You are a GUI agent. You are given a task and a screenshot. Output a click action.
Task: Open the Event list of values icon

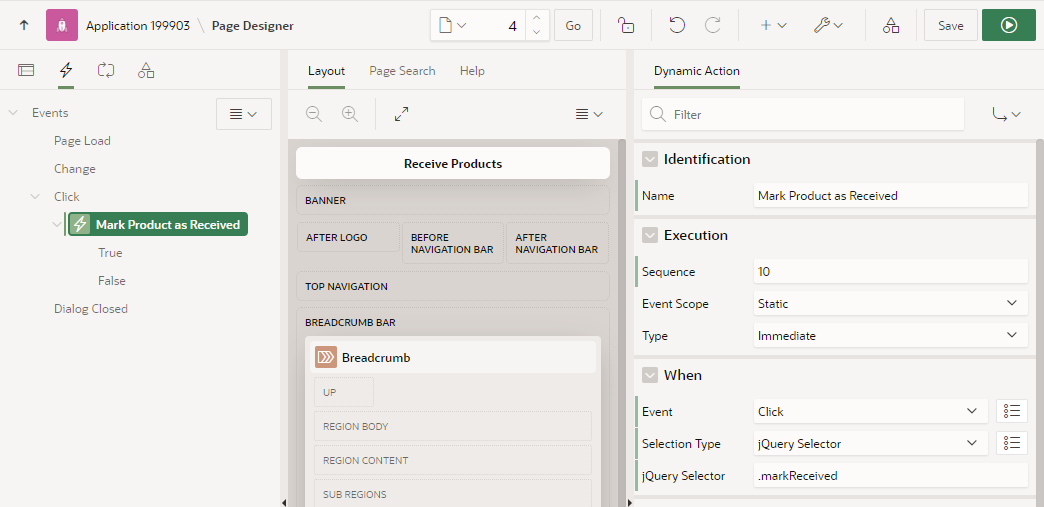click(1011, 412)
